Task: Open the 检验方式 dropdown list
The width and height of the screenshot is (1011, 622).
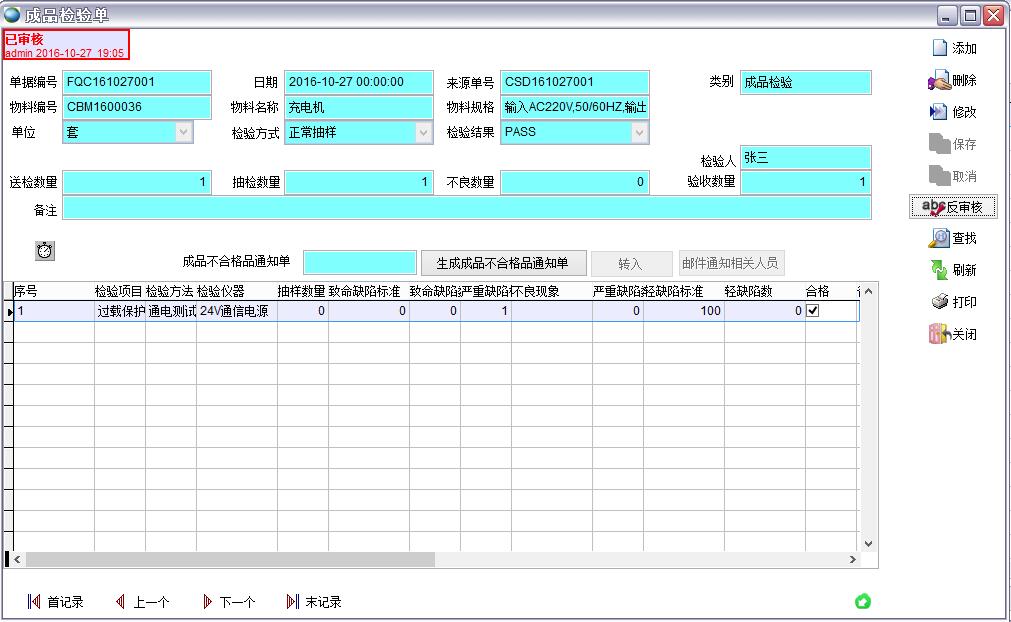Action: [424, 132]
